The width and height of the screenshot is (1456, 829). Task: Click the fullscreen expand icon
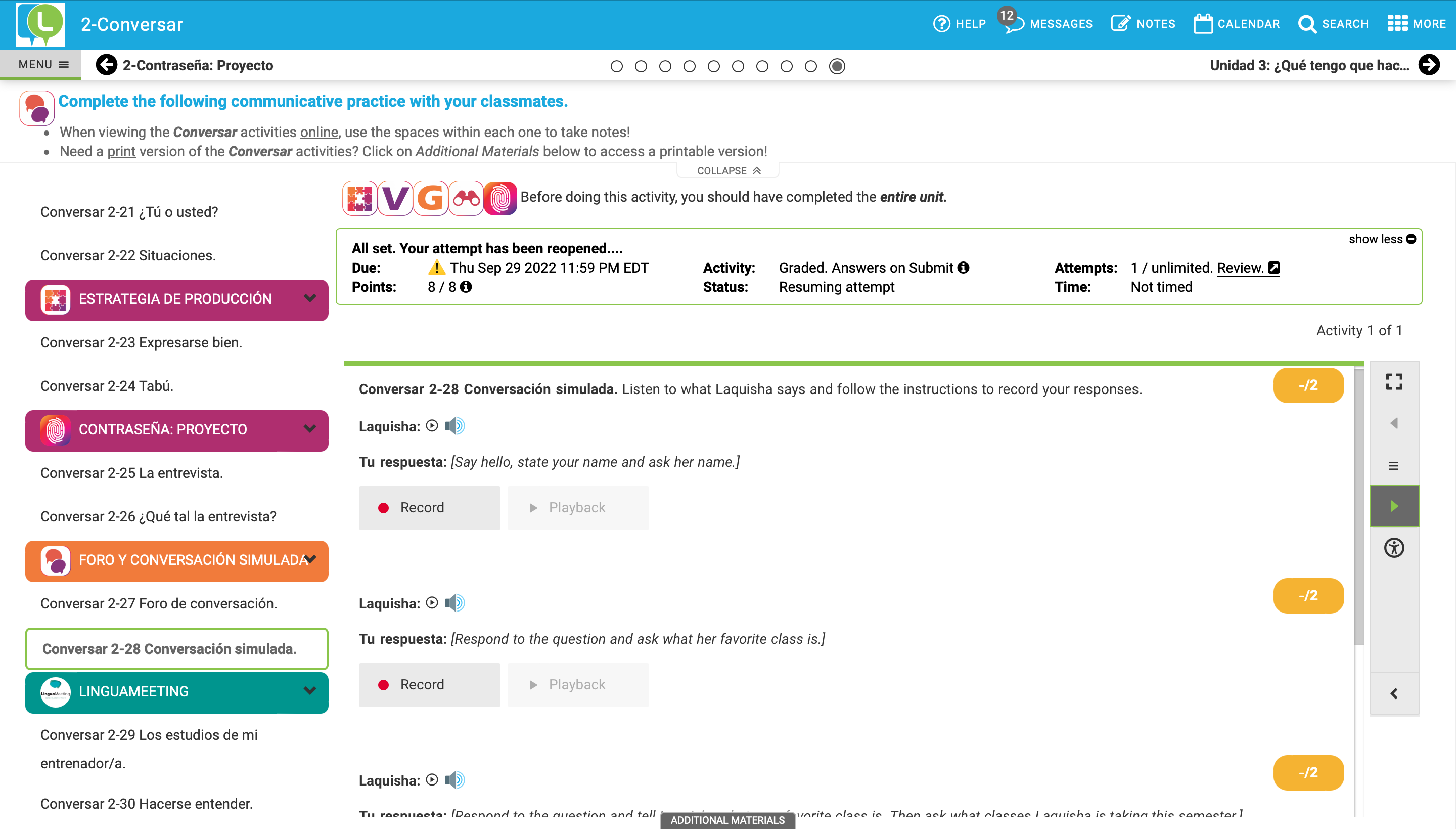point(1393,381)
